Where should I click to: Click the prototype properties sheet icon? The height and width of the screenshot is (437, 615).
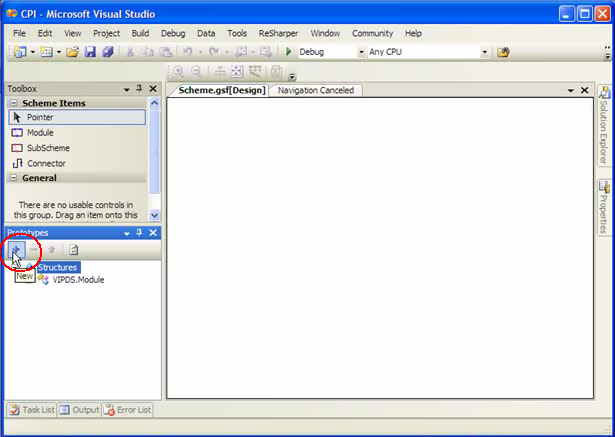74,250
